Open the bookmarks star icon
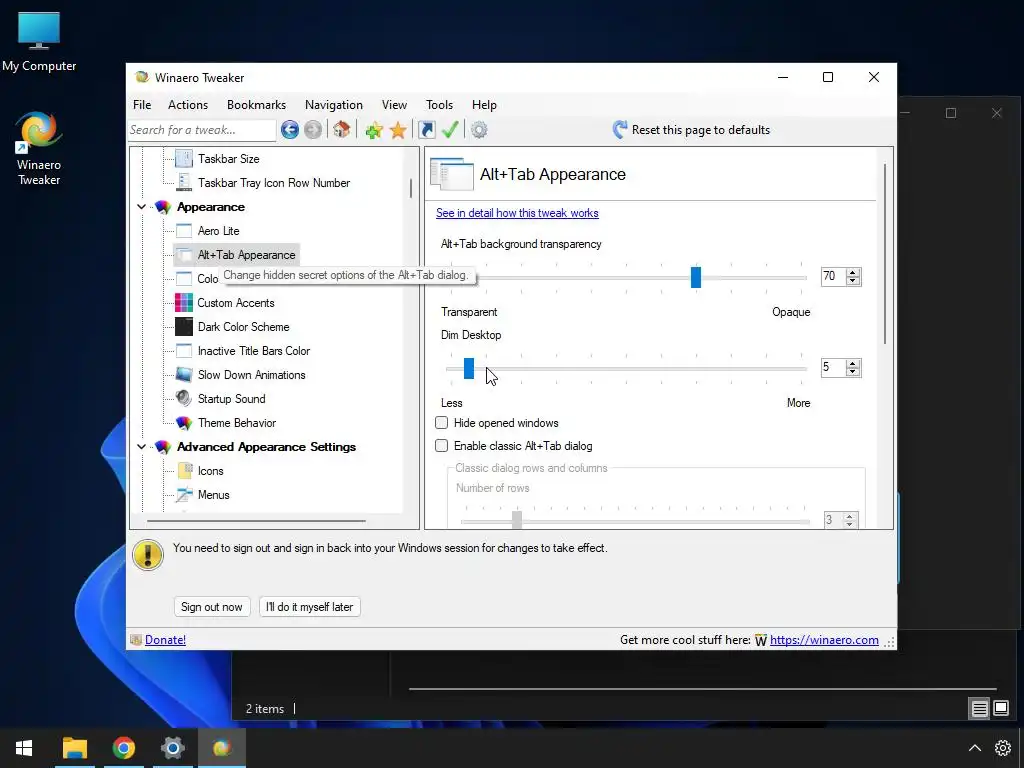1024x768 pixels. pyautogui.click(x=398, y=130)
